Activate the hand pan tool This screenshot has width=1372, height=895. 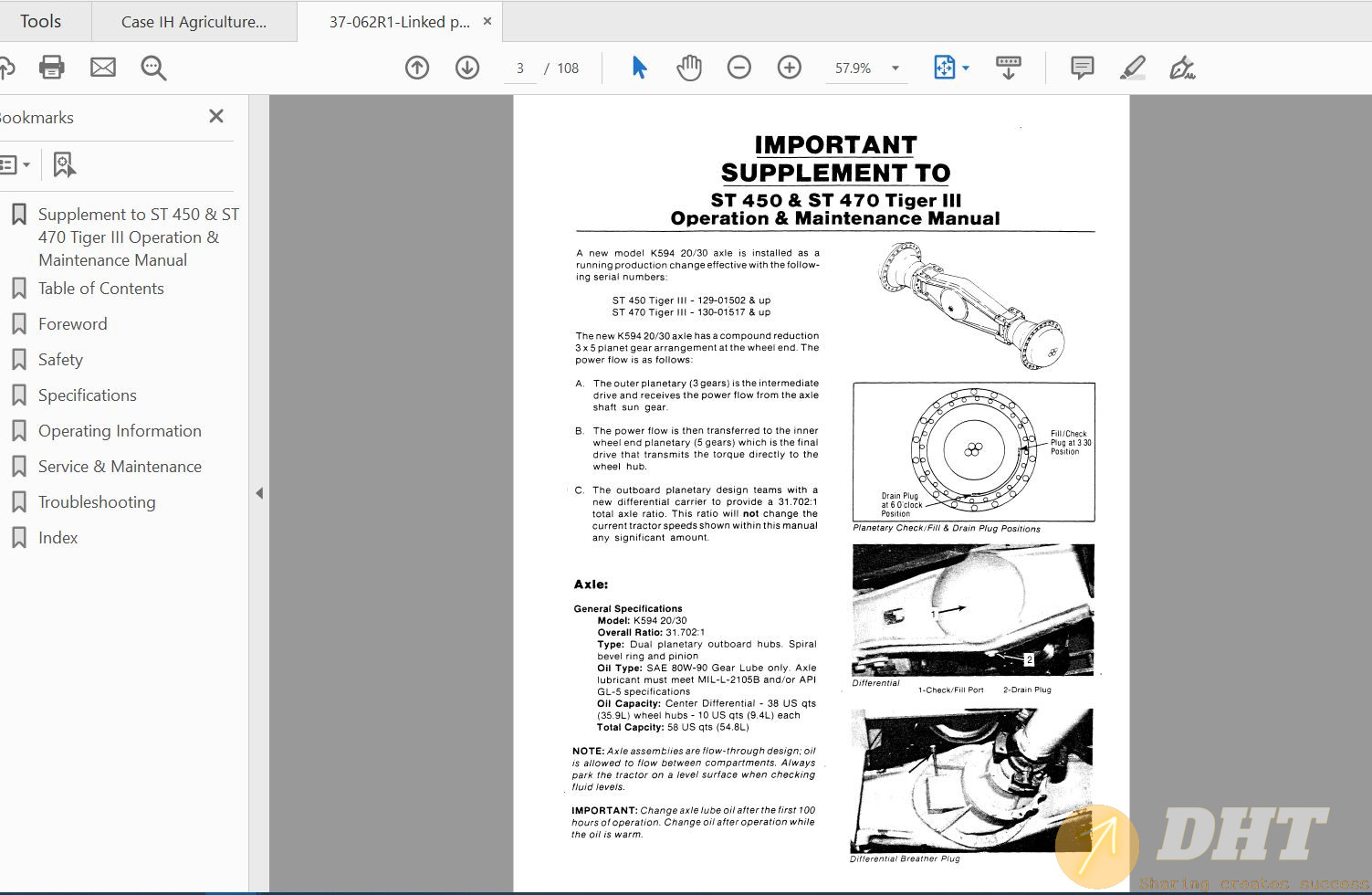(x=689, y=68)
